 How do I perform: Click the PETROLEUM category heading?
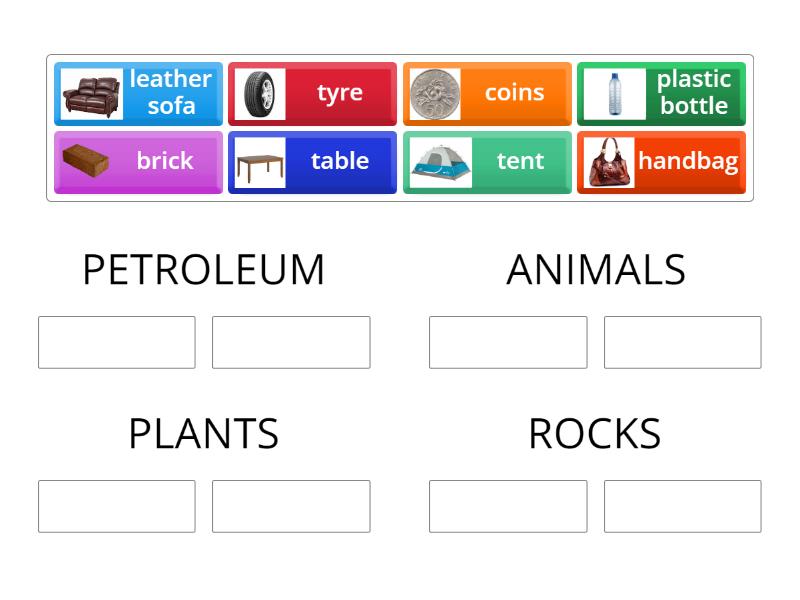pos(203,268)
